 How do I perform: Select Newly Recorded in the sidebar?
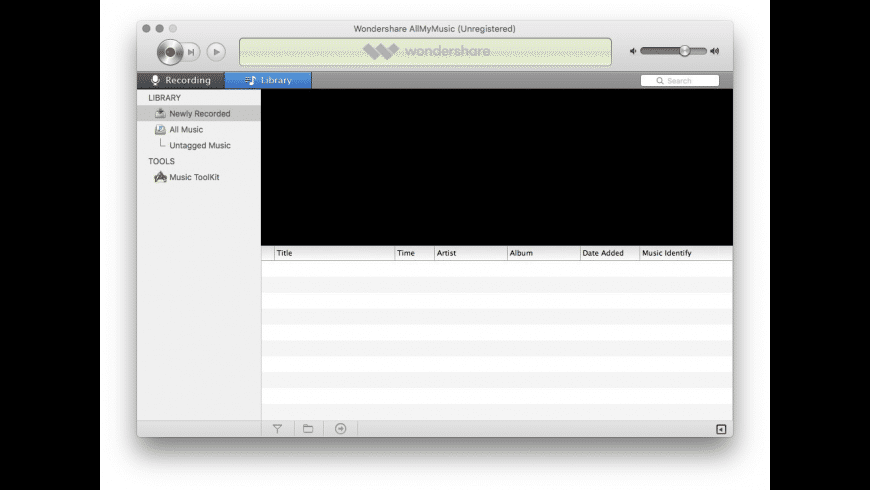[199, 113]
